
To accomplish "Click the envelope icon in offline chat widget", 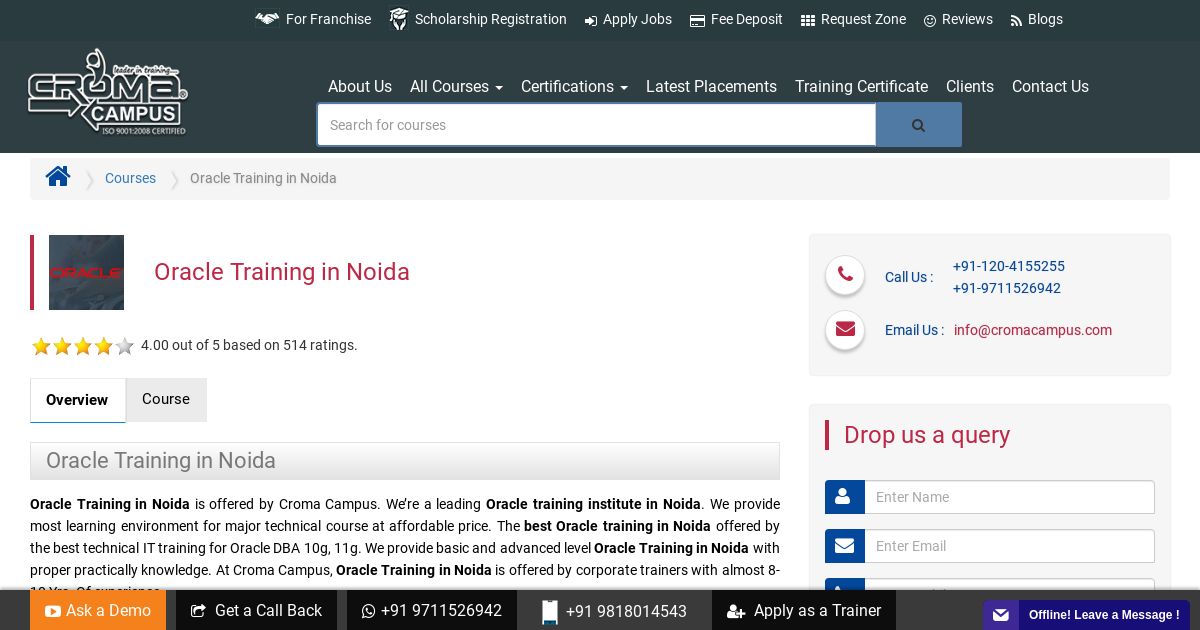I will coord(1001,615).
